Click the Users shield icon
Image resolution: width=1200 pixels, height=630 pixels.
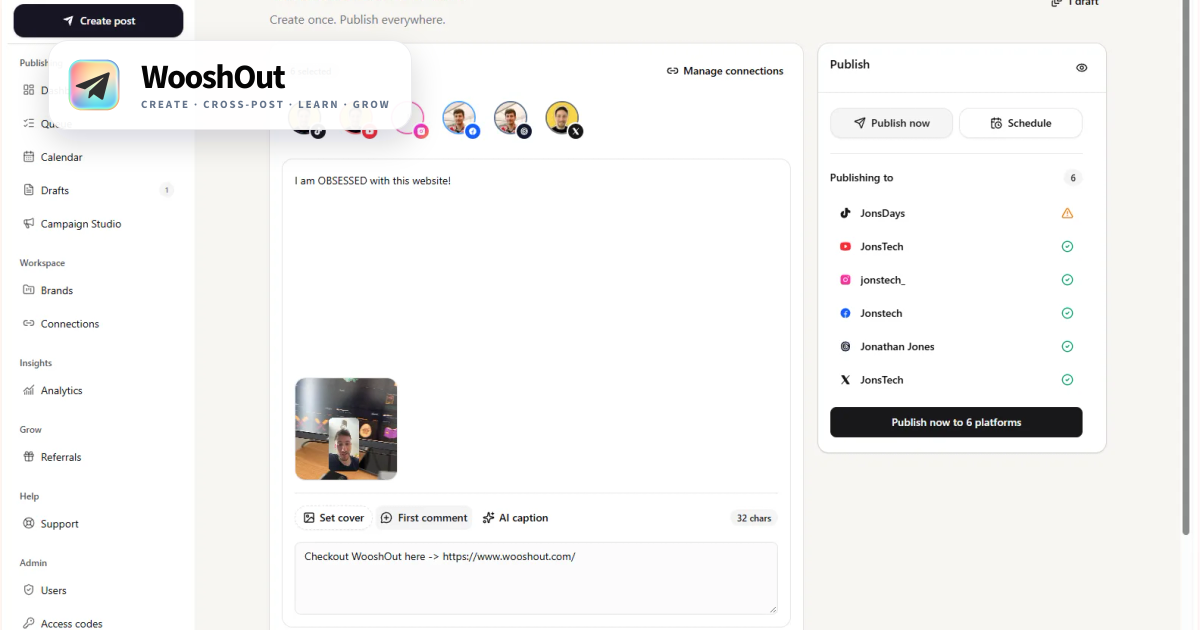click(x=29, y=590)
